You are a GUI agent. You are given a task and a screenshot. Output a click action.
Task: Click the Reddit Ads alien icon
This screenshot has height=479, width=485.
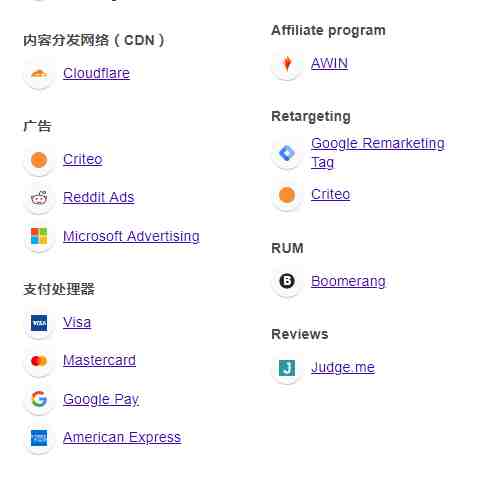coord(39,198)
